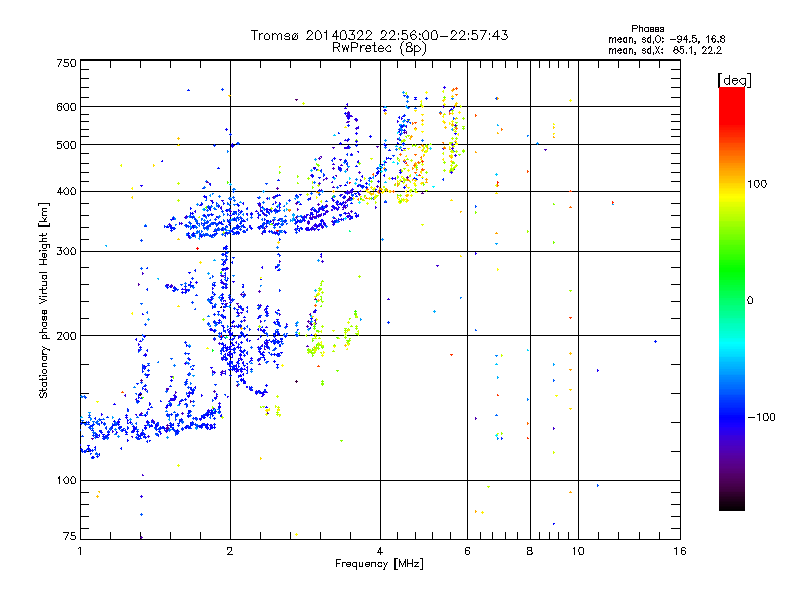The height and width of the screenshot is (600, 800).
Task: Click the x-axis label "Frequency [MHz]"
Action: click(379, 564)
